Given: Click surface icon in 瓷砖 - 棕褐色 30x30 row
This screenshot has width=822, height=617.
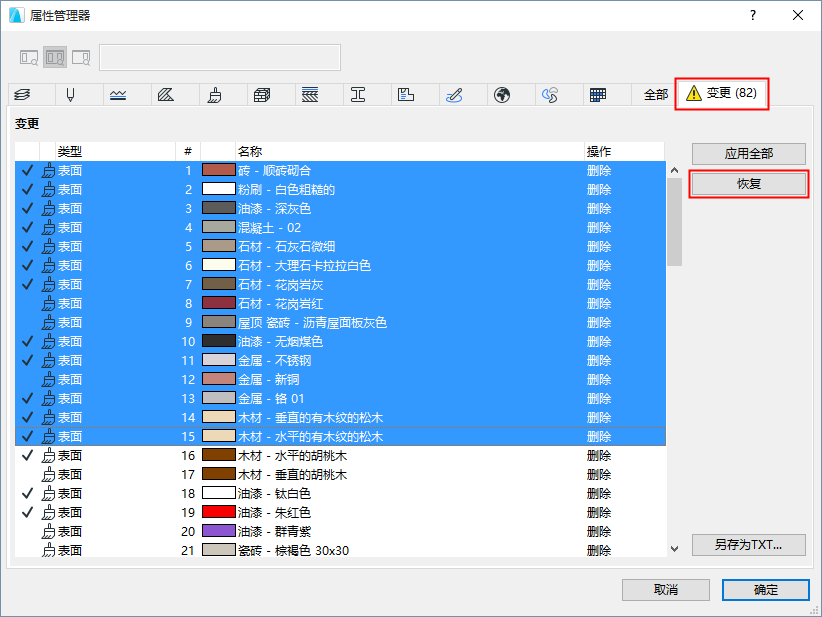Looking at the screenshot, I should [48, 550].
